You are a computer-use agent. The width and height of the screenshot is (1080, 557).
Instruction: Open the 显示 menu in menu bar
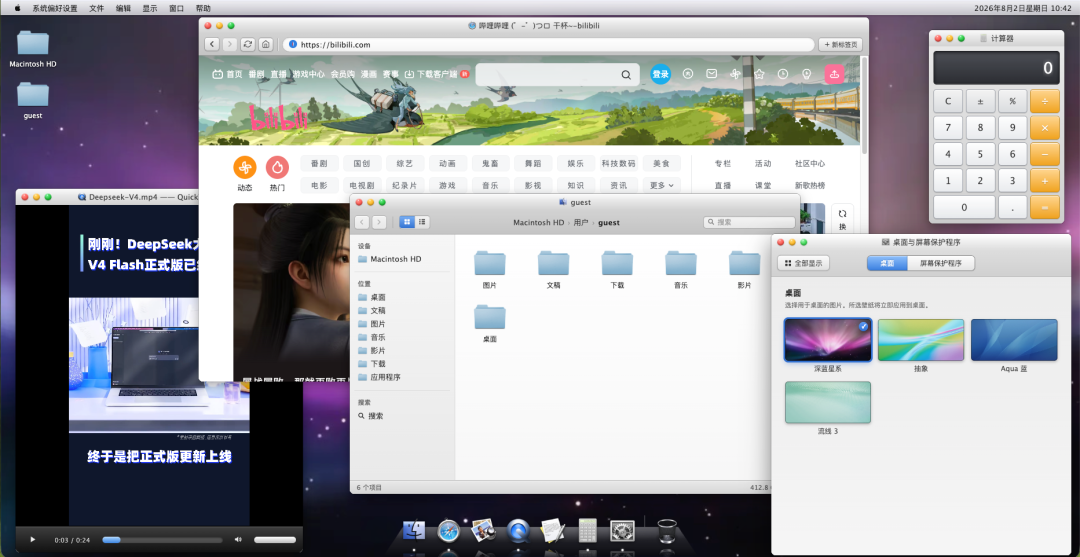pos(149,8)
